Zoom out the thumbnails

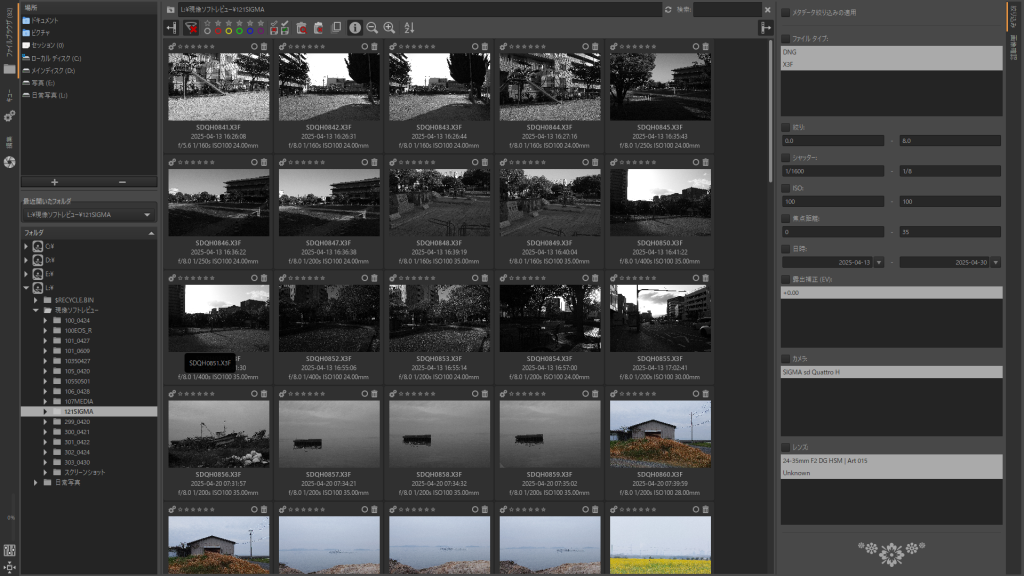pos(372,27)
